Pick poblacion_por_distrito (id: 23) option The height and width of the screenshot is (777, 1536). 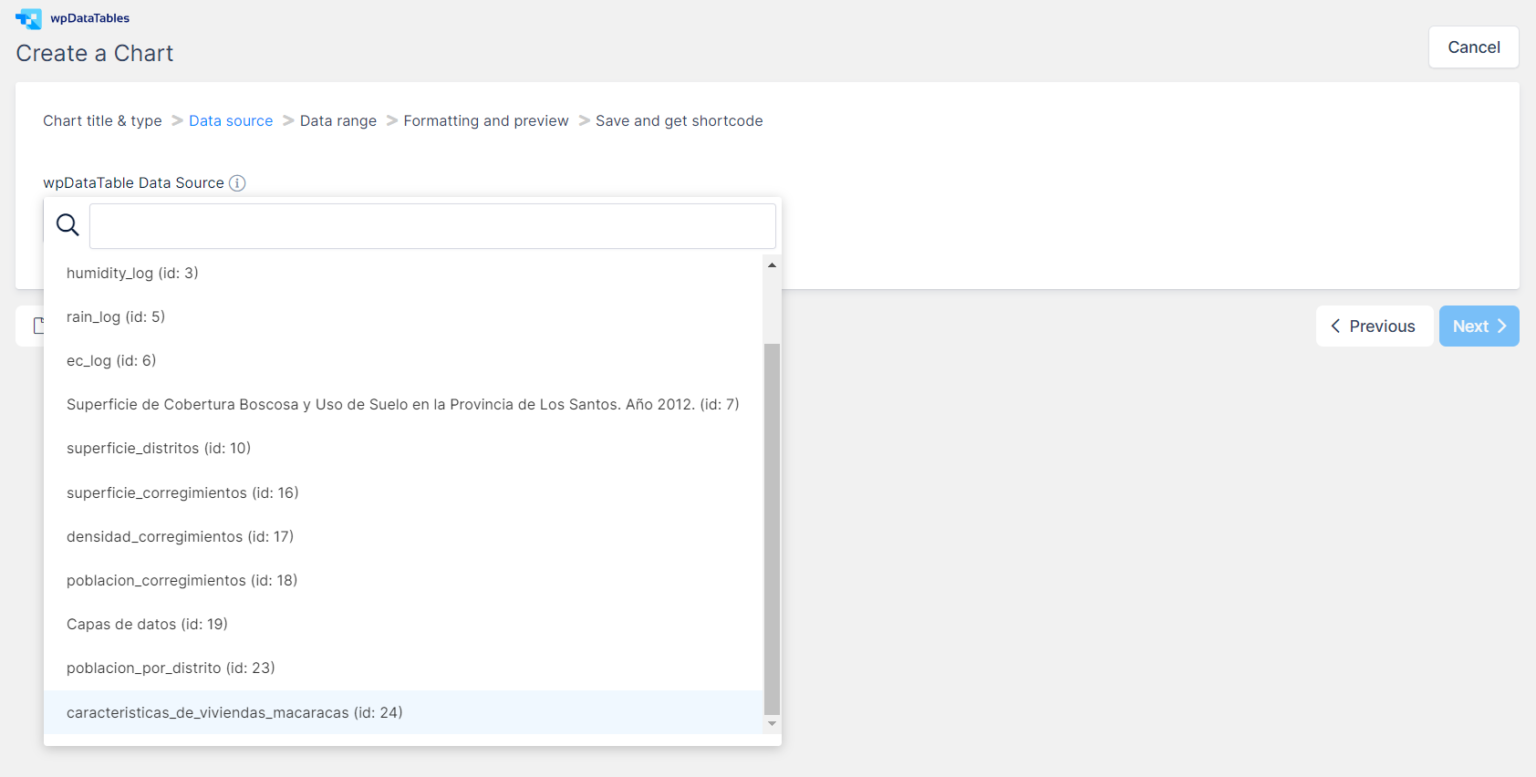[x=170, y=668]
